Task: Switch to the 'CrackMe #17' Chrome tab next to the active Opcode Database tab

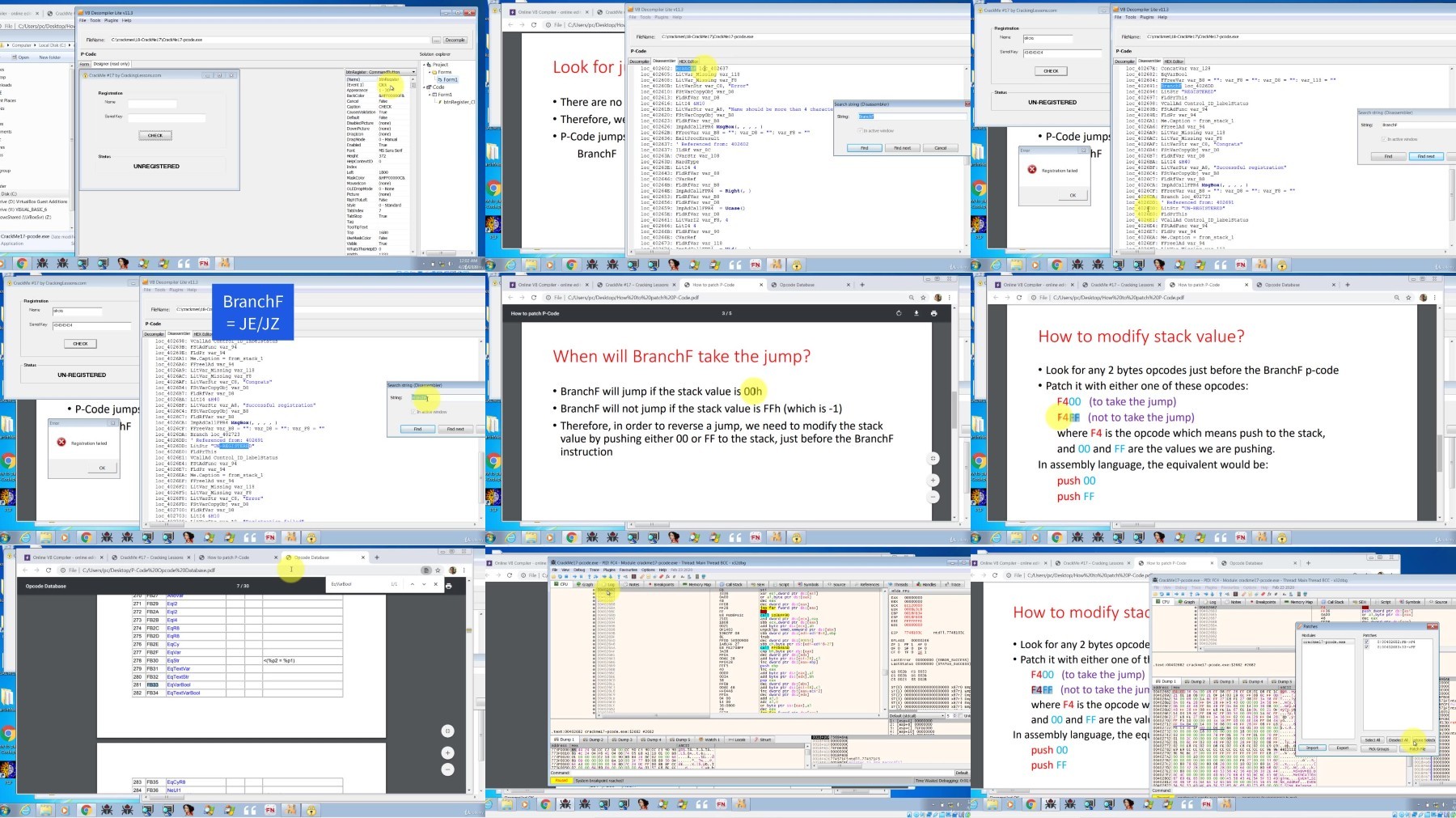Action: pos(149,557)
